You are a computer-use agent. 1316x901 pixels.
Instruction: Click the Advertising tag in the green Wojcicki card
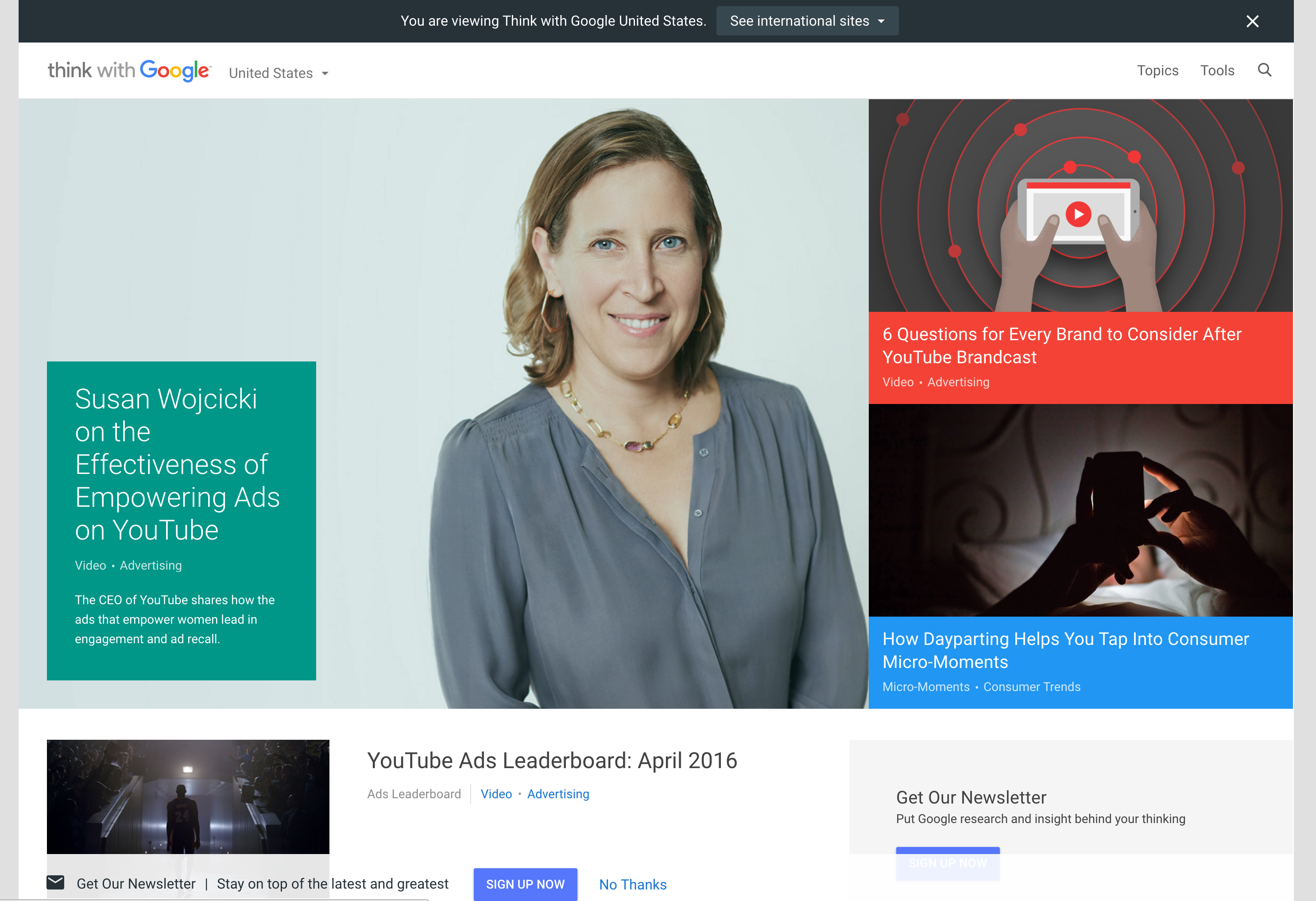click(151, 565)
